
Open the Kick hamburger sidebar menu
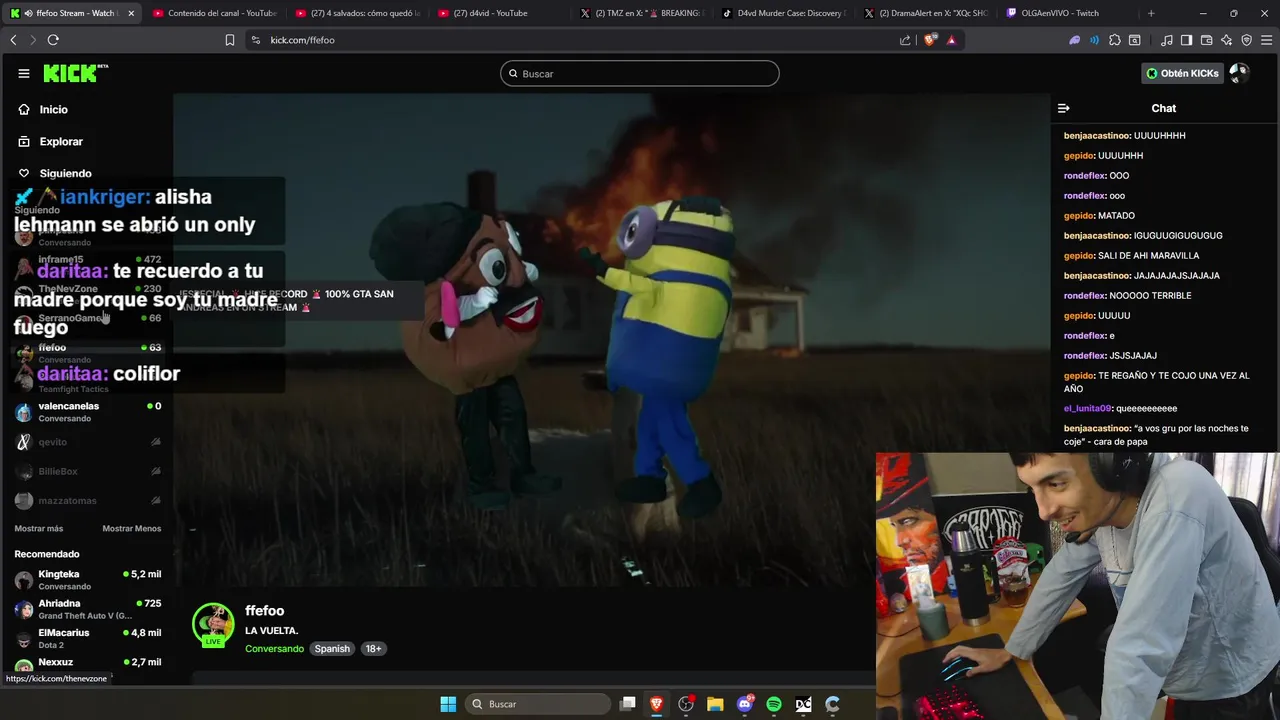(x=24, y=73)
